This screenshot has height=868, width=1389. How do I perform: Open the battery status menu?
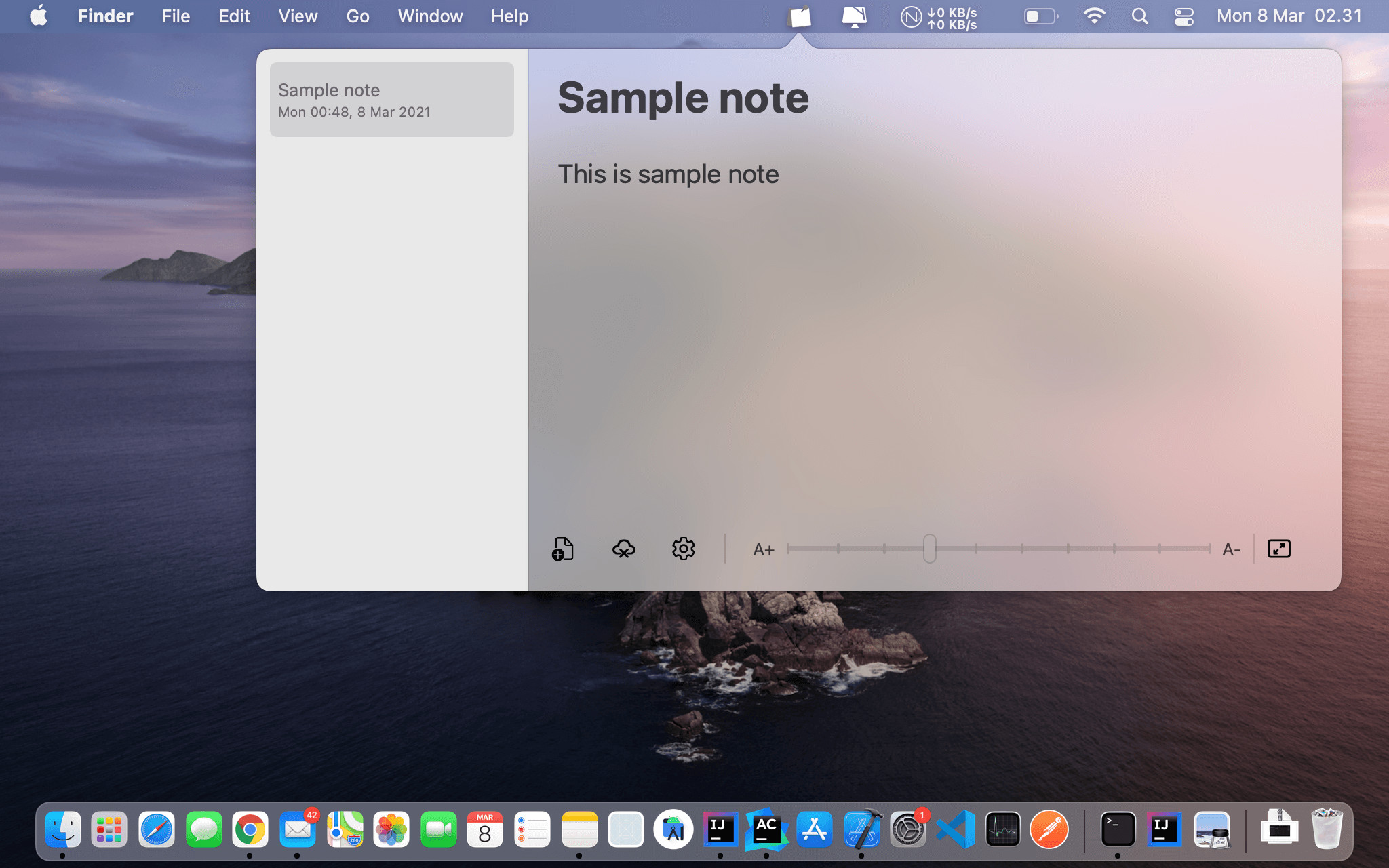coord(1040,16)
